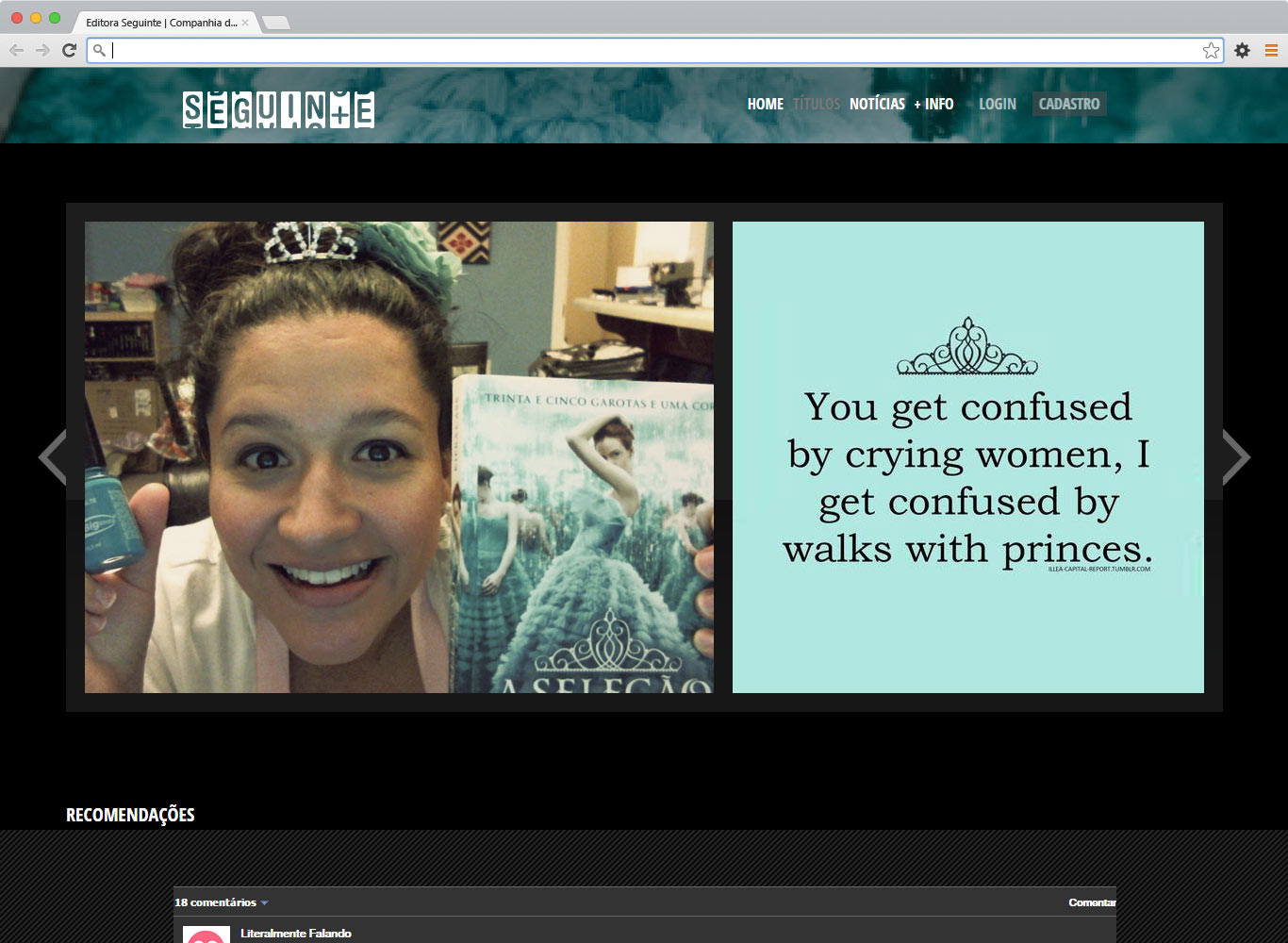The width and height of the screenshot is (1288, 943).
Task: Reload the current page
Action: (69, 51)
